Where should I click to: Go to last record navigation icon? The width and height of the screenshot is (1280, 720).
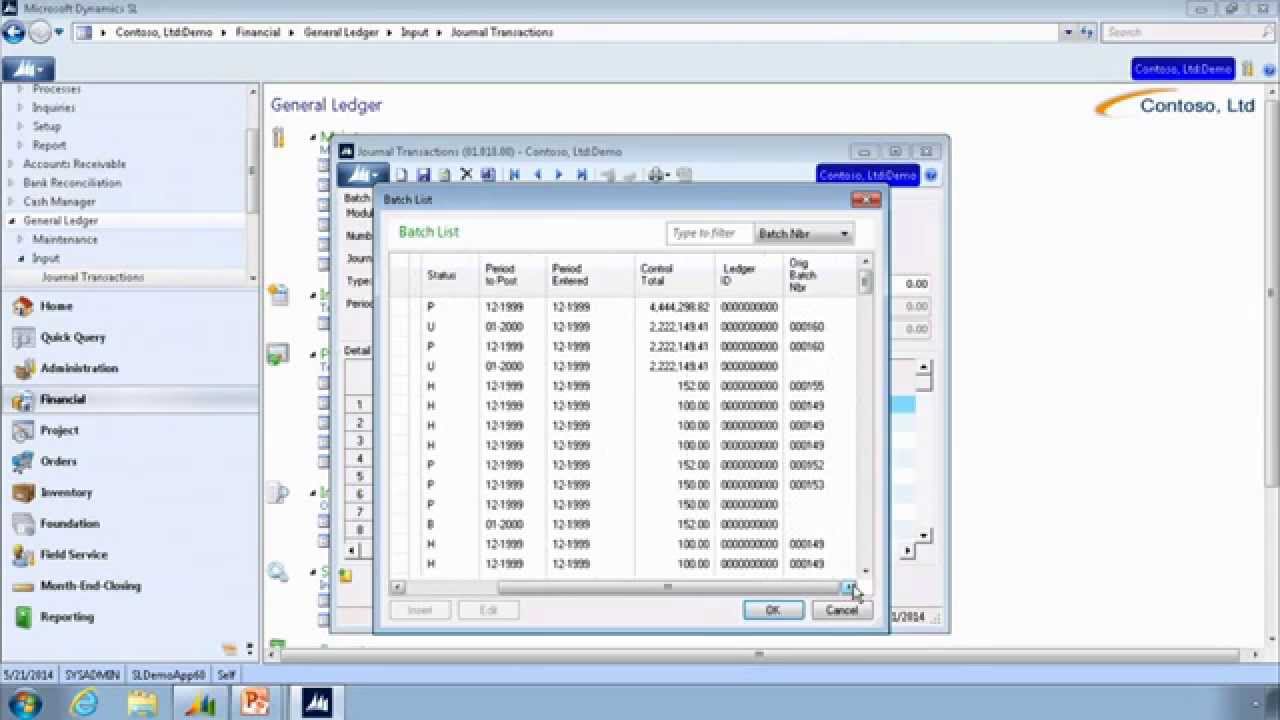click(581, 175)
